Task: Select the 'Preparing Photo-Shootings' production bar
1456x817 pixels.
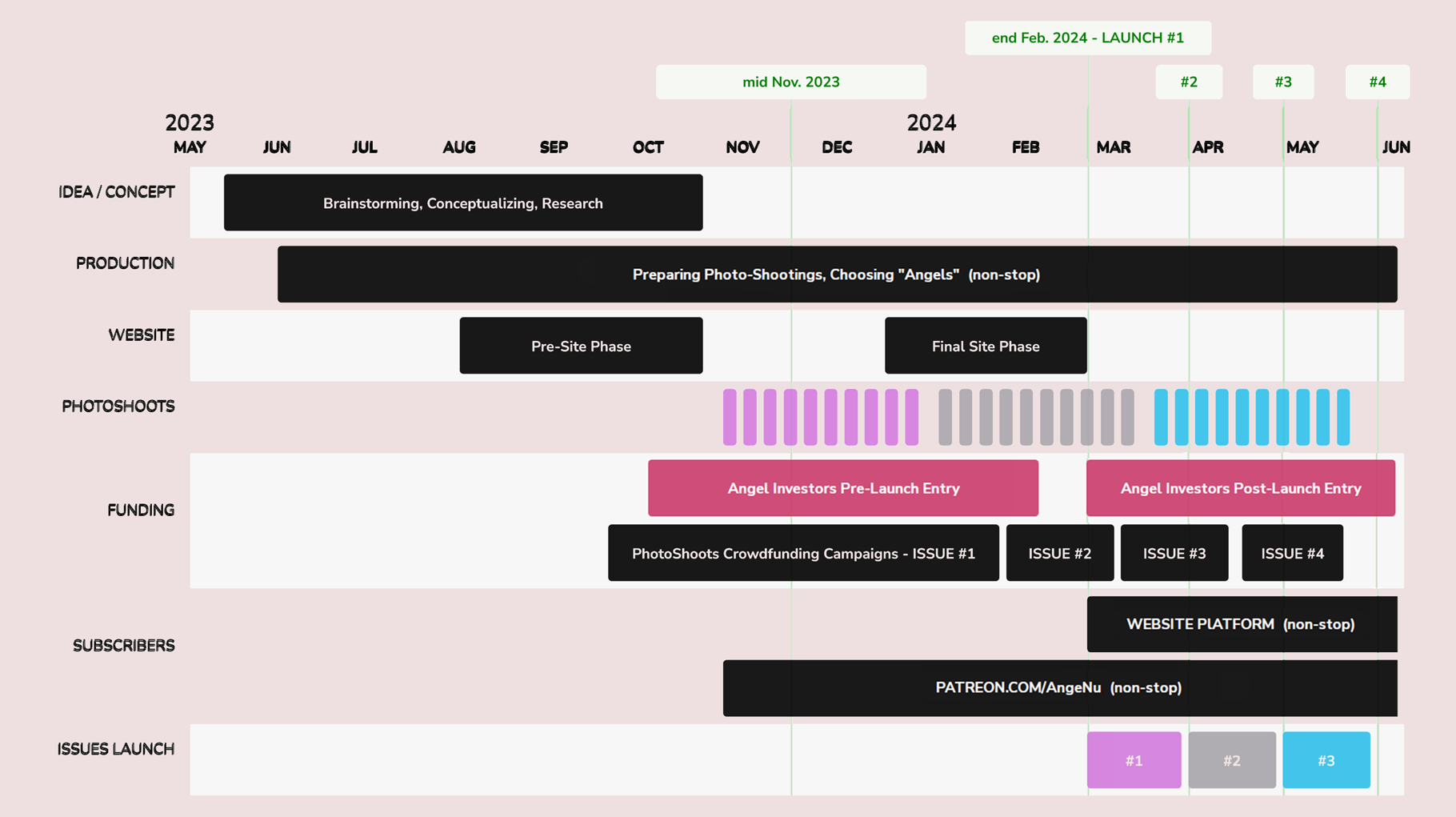Action: click(x=836, y=274)
